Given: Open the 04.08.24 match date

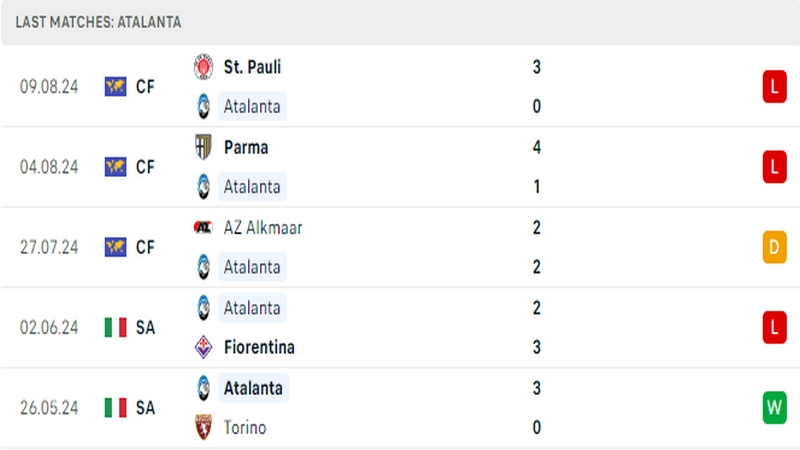Looking at the screenshot, I should (x=49, y=167).
